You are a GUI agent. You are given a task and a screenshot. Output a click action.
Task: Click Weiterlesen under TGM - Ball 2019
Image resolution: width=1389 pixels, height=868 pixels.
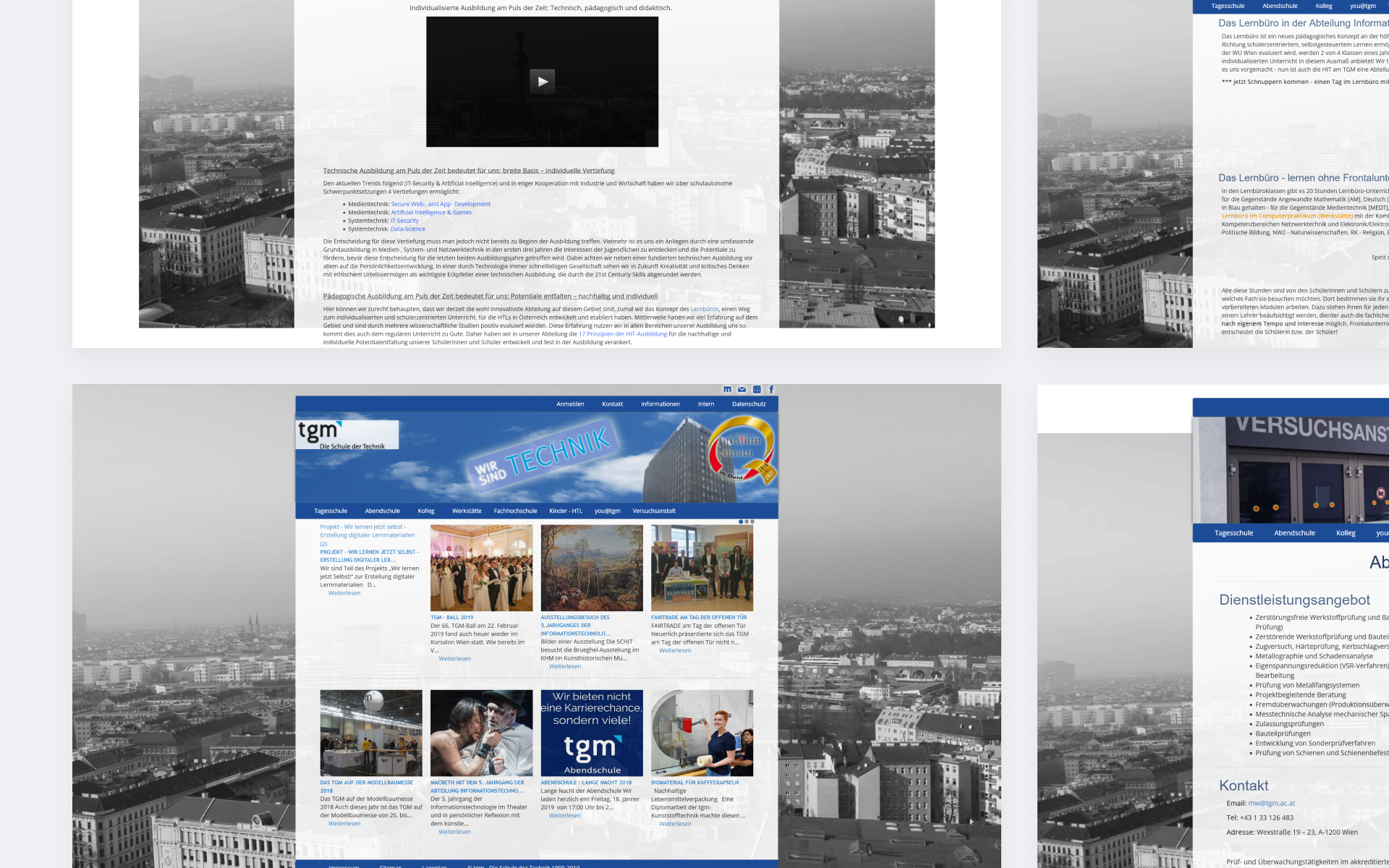pos(454,659)
